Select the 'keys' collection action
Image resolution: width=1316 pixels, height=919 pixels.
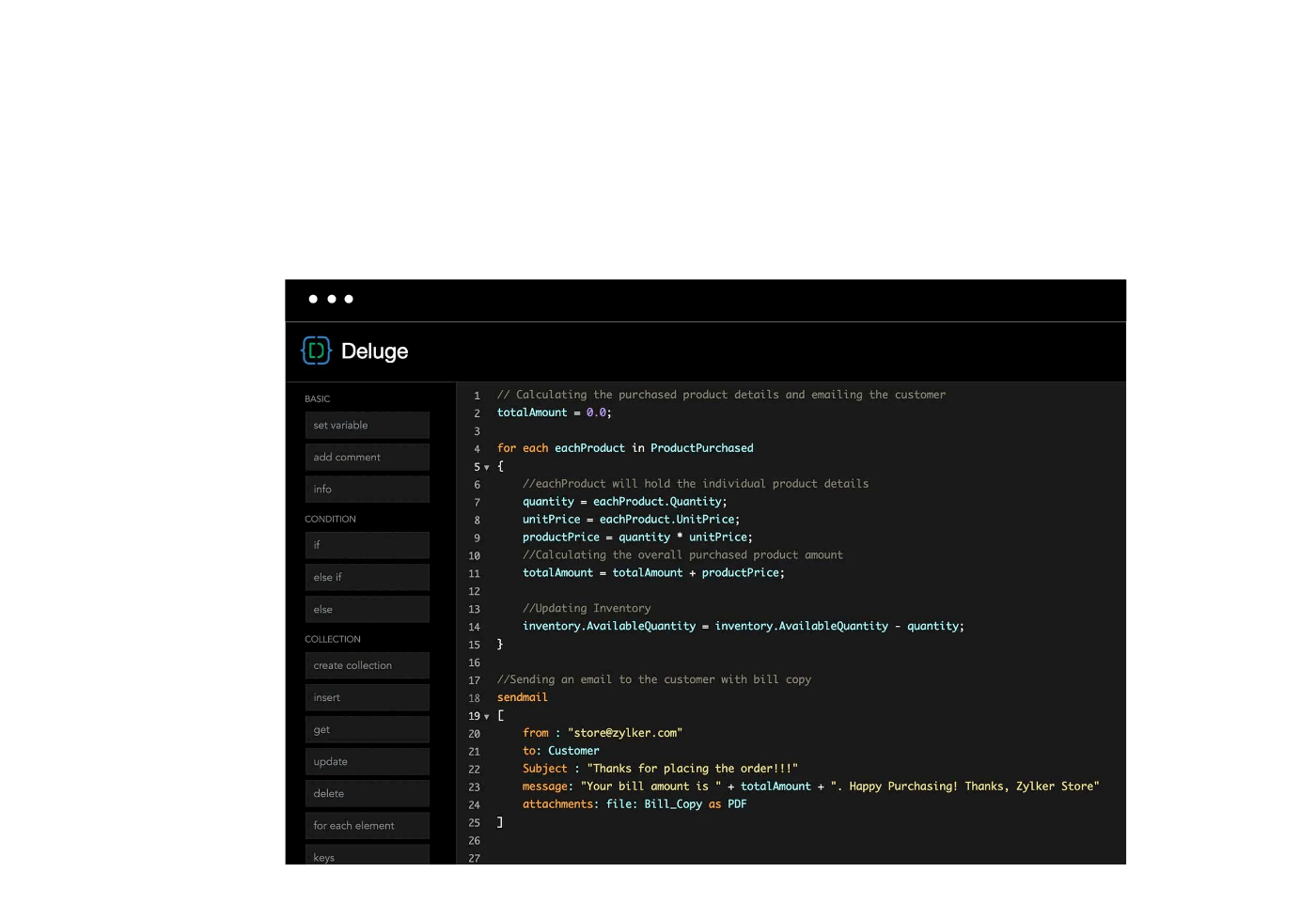(367, 854)
